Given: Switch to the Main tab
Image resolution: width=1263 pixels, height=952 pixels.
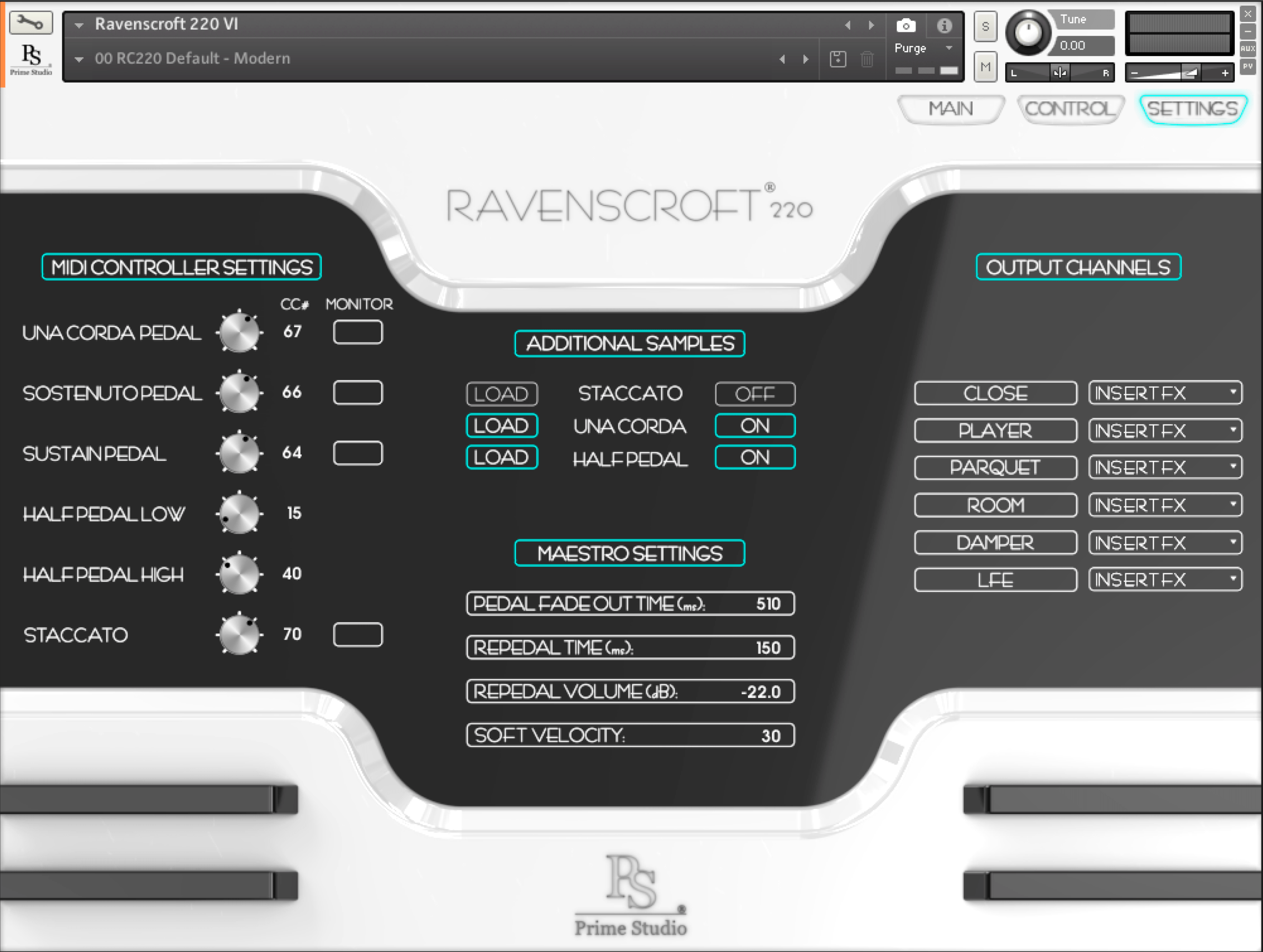Looking at the screenshot, I should (x=950, y=108).
